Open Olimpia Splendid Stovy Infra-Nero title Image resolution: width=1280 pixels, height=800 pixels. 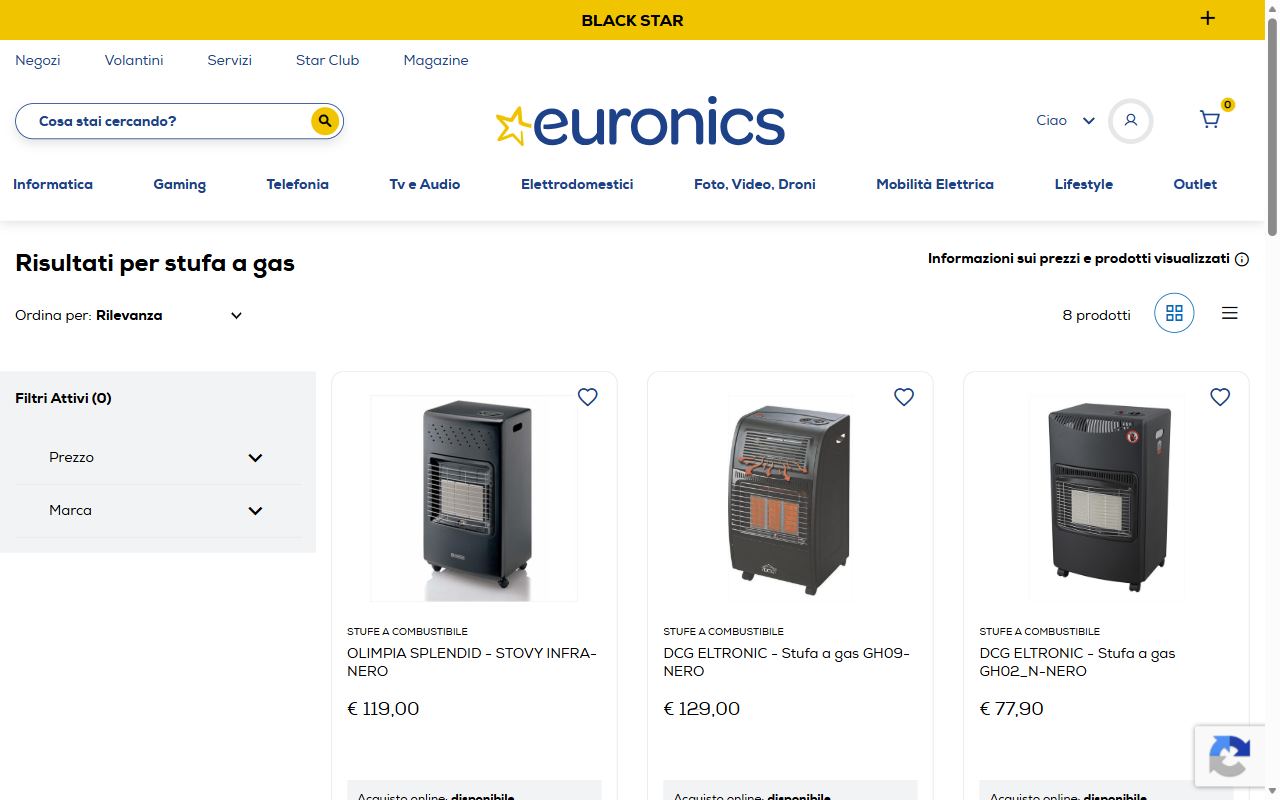pos(472,662)
